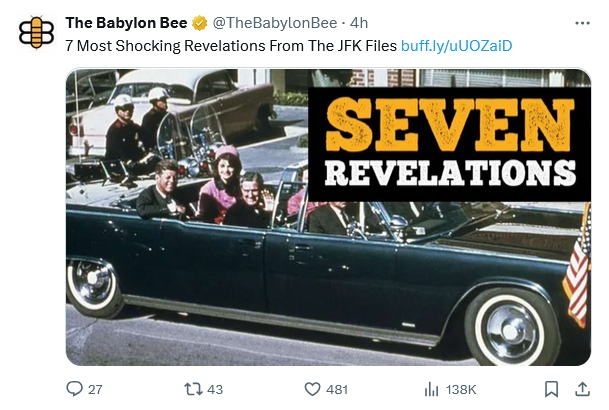The width and height of the screenshot is (609, 410).
Task: Open the motorcade car photo
Action: coord(328,217)
